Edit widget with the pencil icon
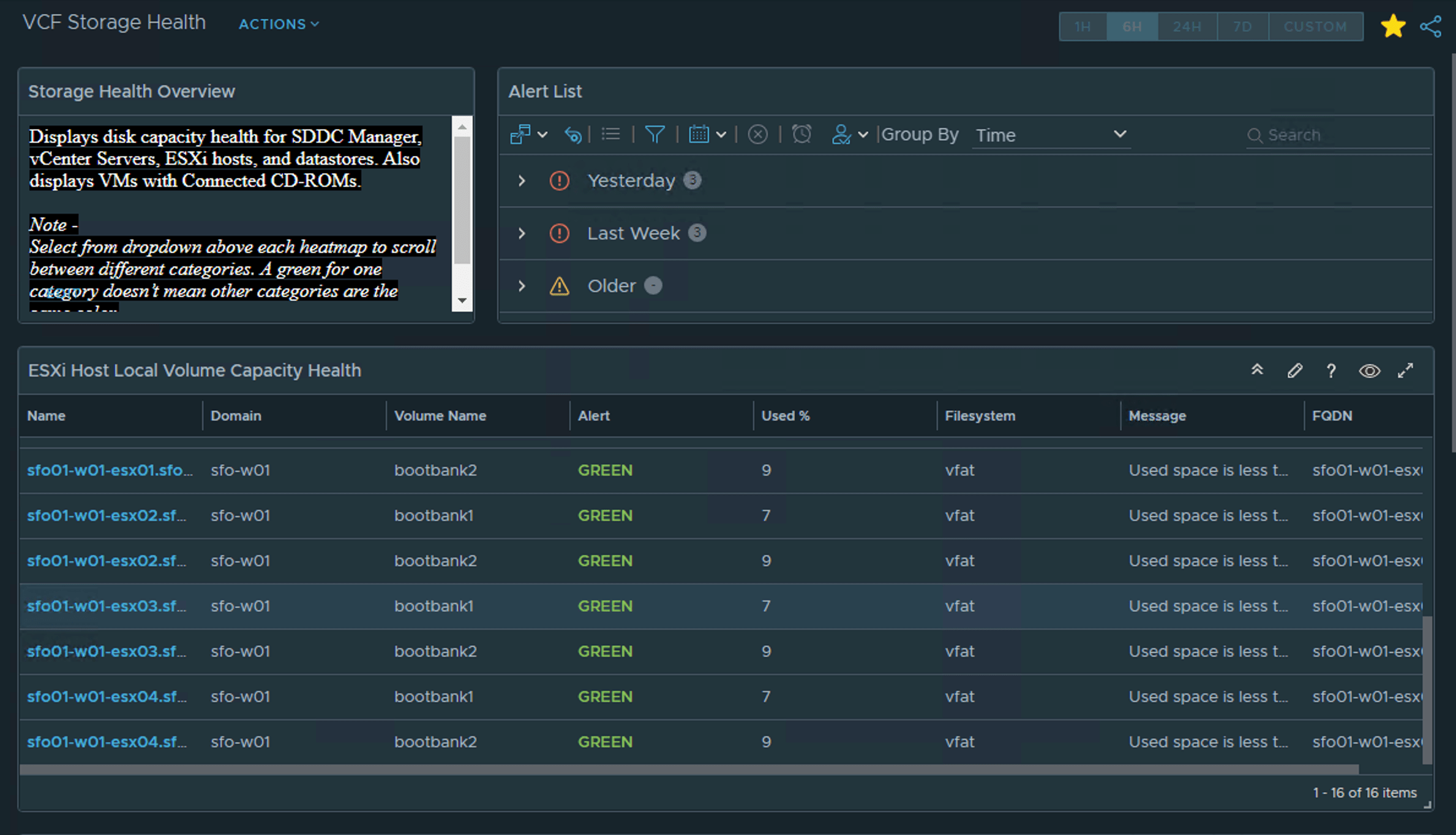 (1294, 370)
